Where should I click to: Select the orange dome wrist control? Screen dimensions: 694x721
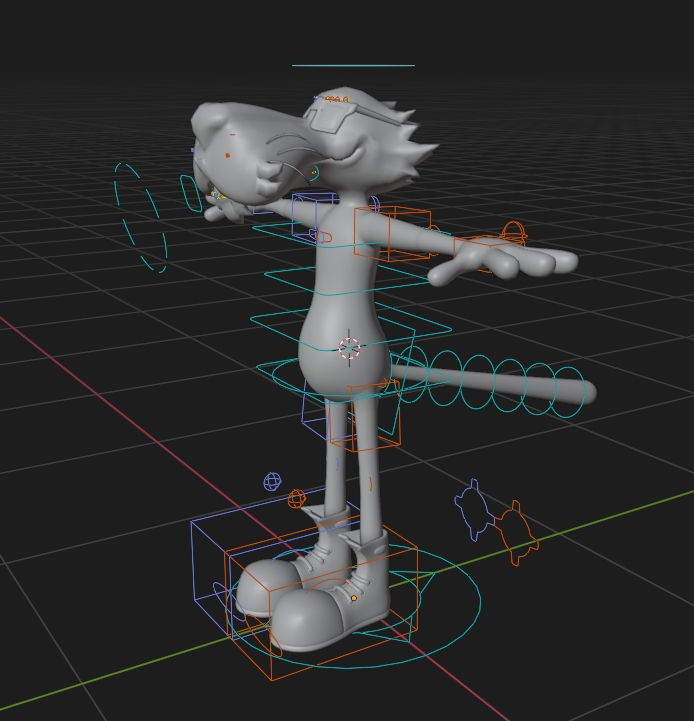tap(514, 232)
